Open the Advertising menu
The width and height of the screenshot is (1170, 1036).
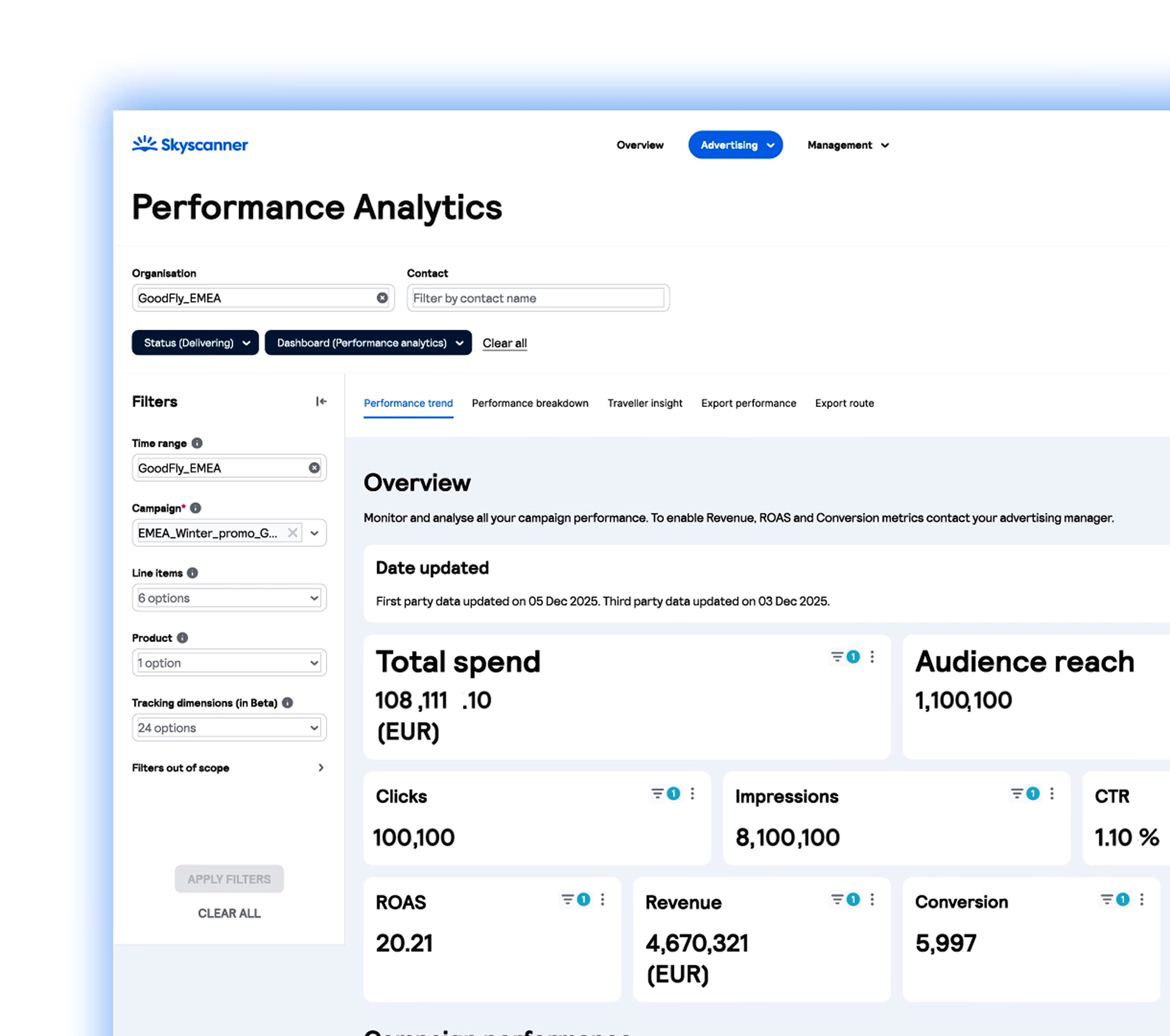coord(735,145)
